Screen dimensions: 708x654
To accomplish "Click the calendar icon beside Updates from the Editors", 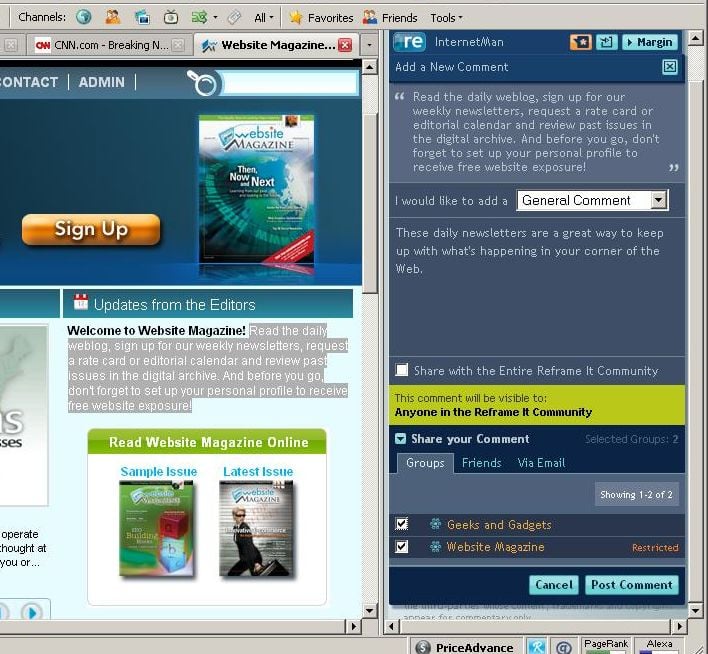I will pyautogui.click(x=81, y=302).
